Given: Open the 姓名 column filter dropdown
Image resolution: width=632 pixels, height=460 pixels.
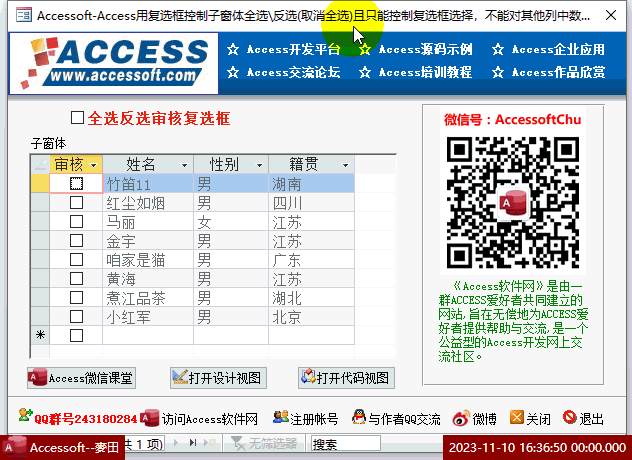Looking at the screenshot, I should tap(184, 165).
